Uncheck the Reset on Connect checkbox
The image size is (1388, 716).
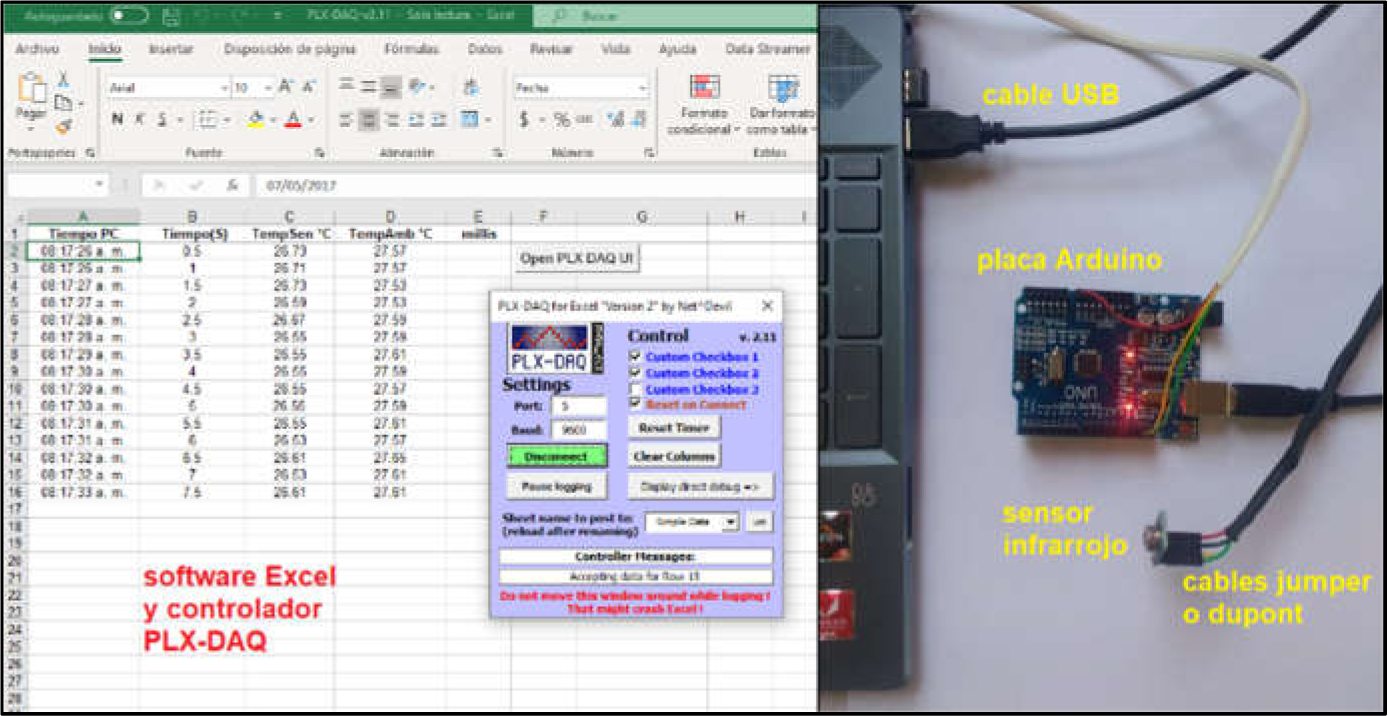pos(634,404)
